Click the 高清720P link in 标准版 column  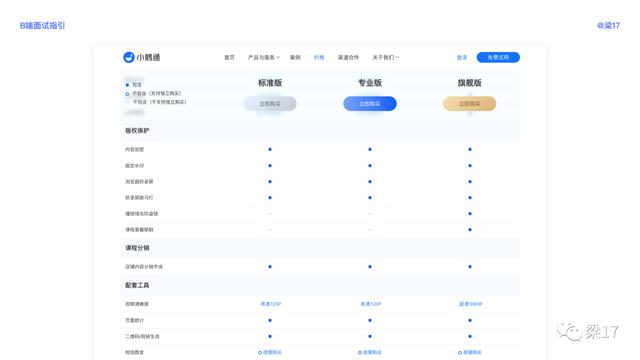pyautogui.click(x=271, y=304)
